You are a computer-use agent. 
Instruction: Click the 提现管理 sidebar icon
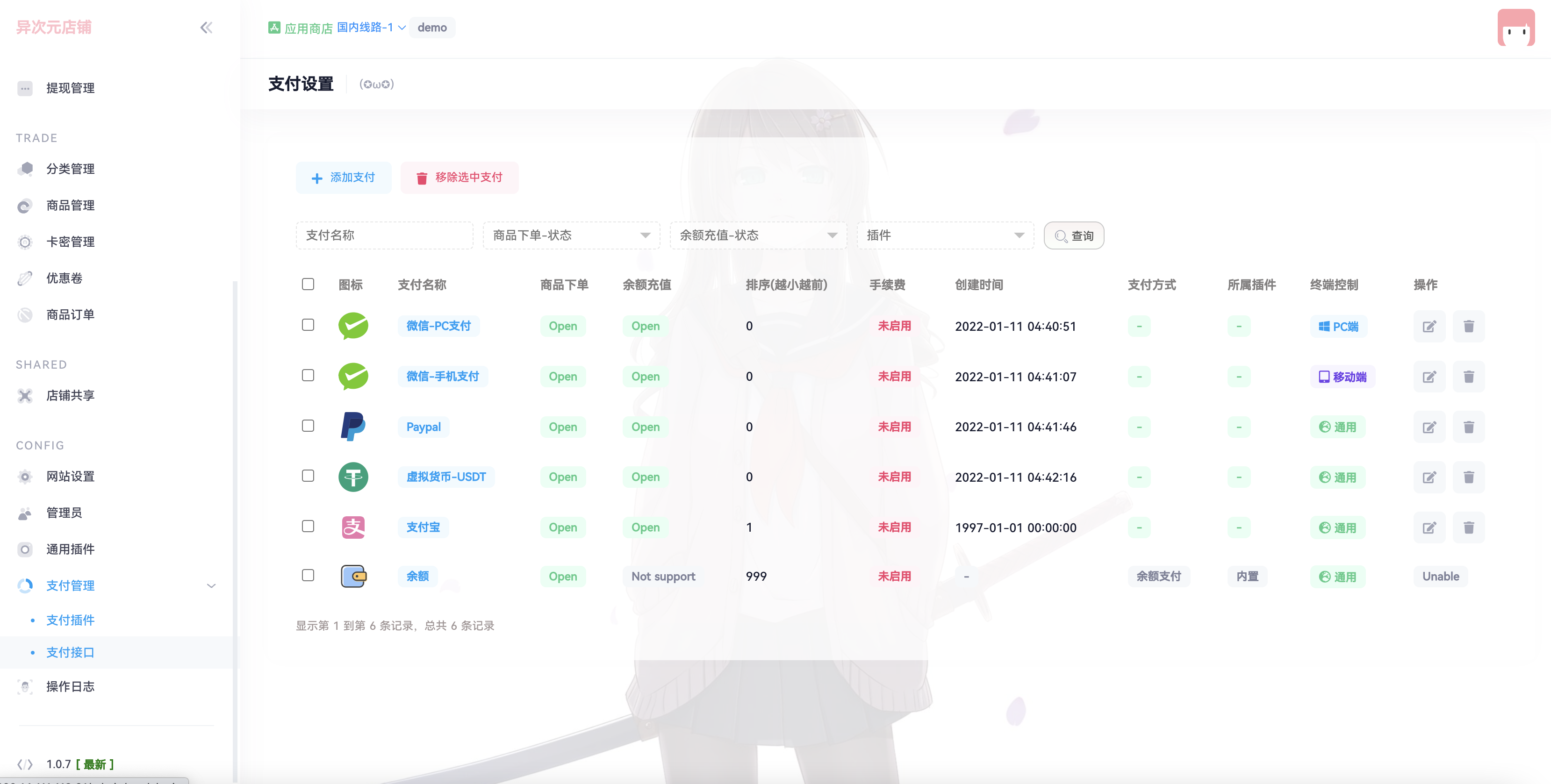point(25,88)
